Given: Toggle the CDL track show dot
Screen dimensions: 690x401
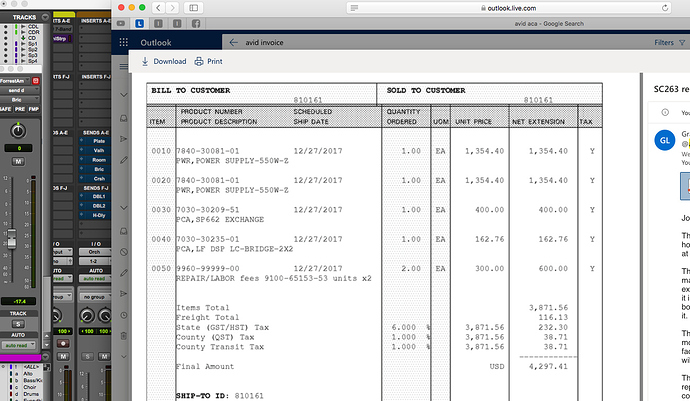Looking at the screenshot, I should point(5,26).
